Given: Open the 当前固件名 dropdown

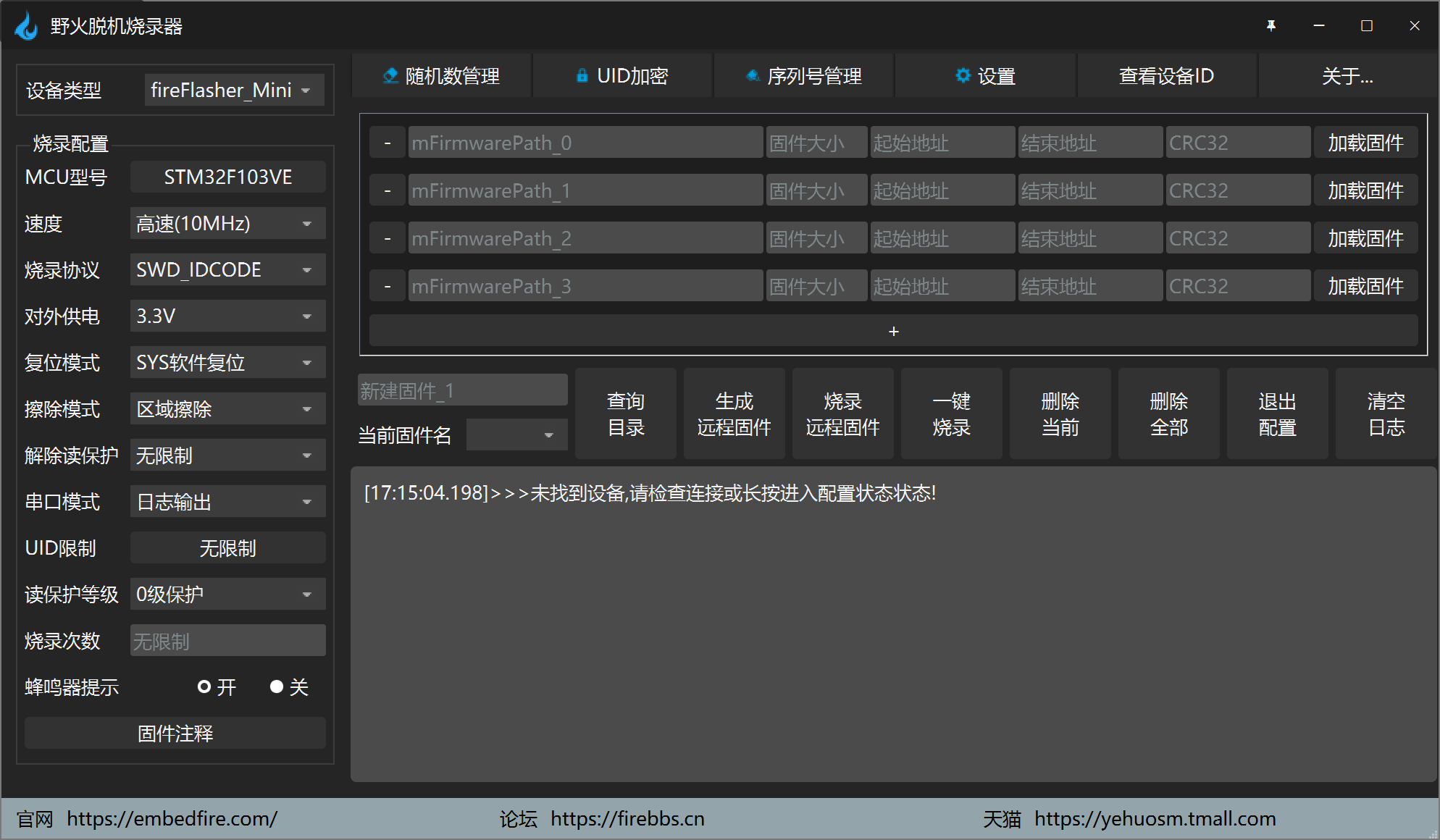Looking at the screenshot, I should coord(516,434).
